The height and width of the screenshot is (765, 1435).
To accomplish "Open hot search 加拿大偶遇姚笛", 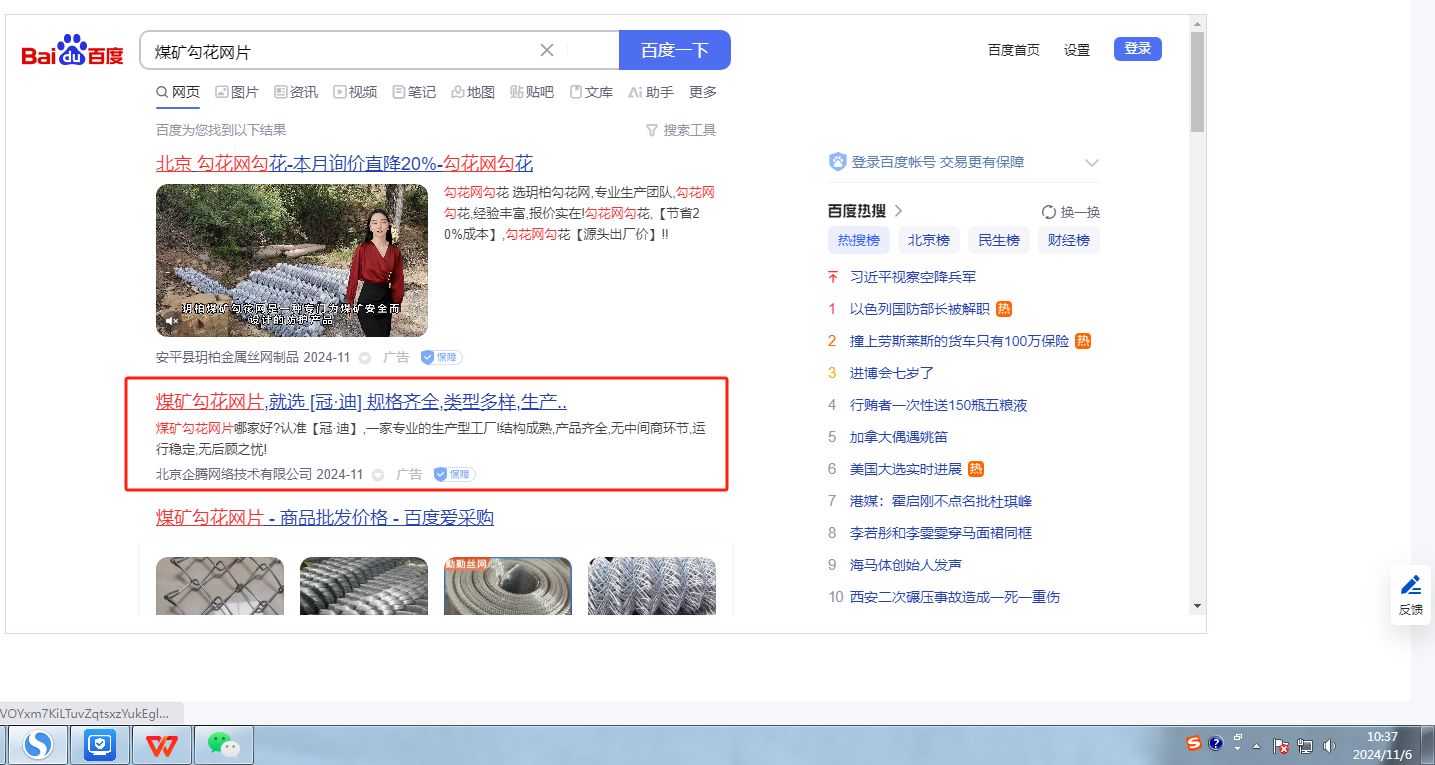I will pyautogui.click(x=899, y=437).
